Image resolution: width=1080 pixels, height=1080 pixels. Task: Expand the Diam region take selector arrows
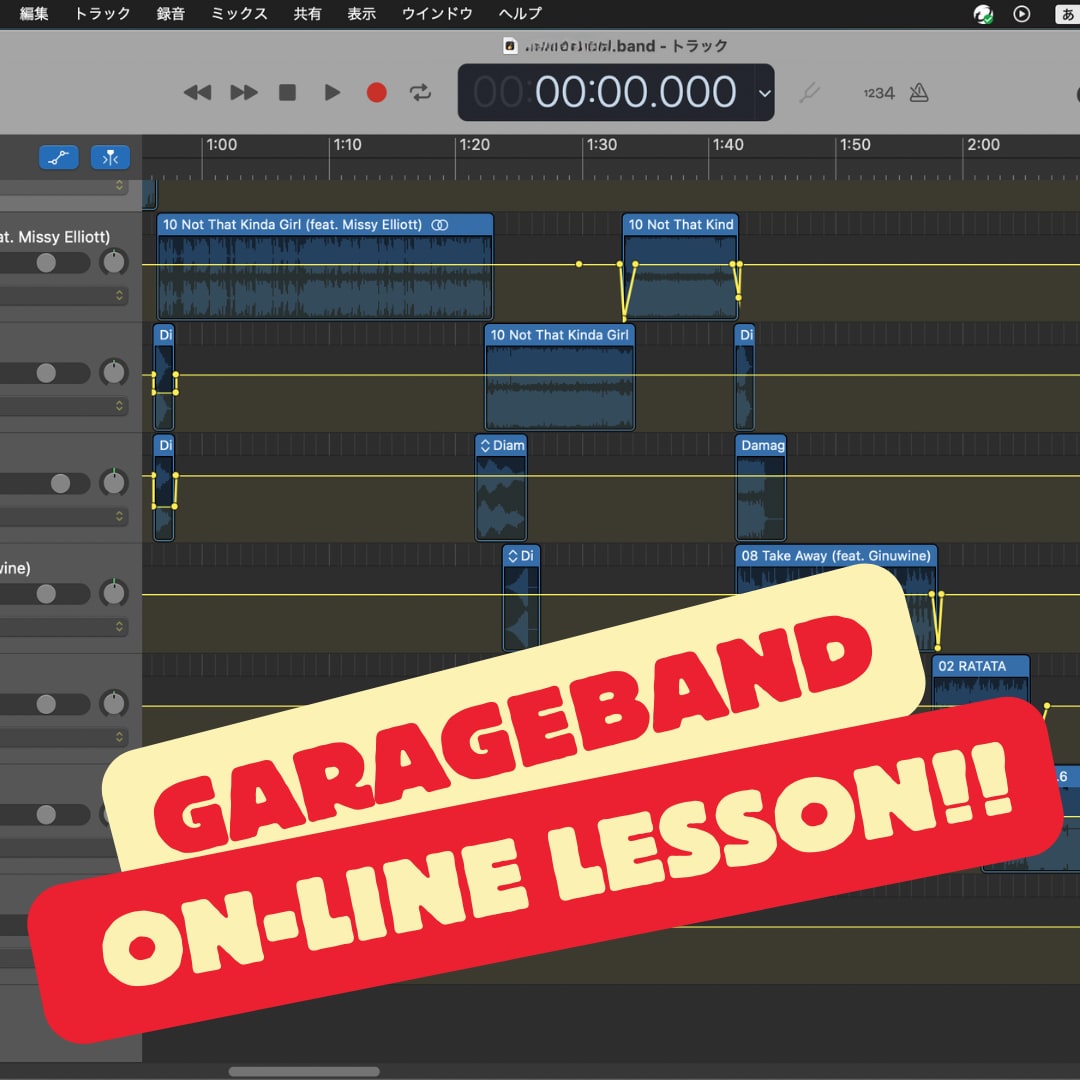click(x=485, y=446)
